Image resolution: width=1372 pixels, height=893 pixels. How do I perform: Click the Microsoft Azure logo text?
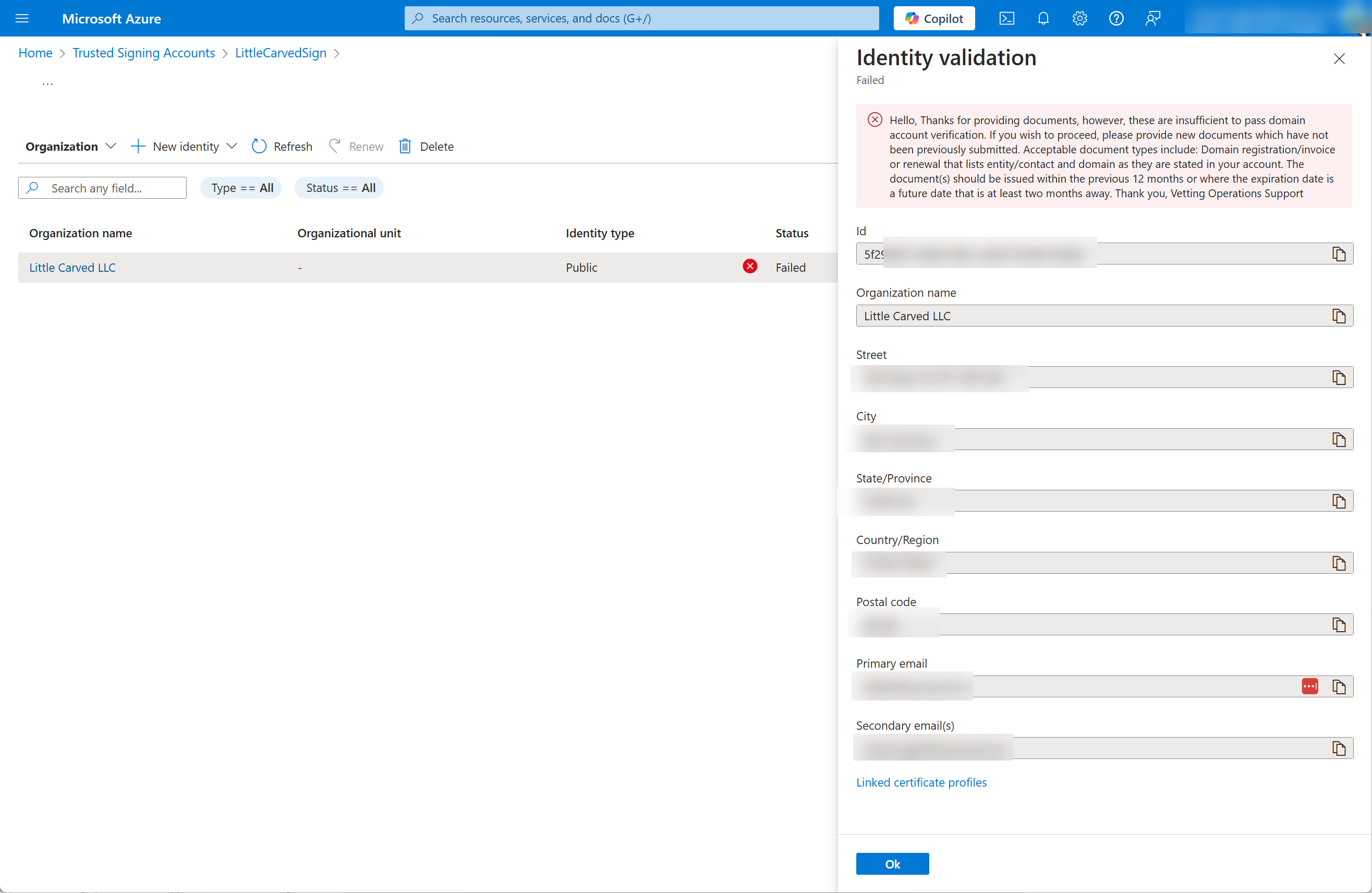111,18
